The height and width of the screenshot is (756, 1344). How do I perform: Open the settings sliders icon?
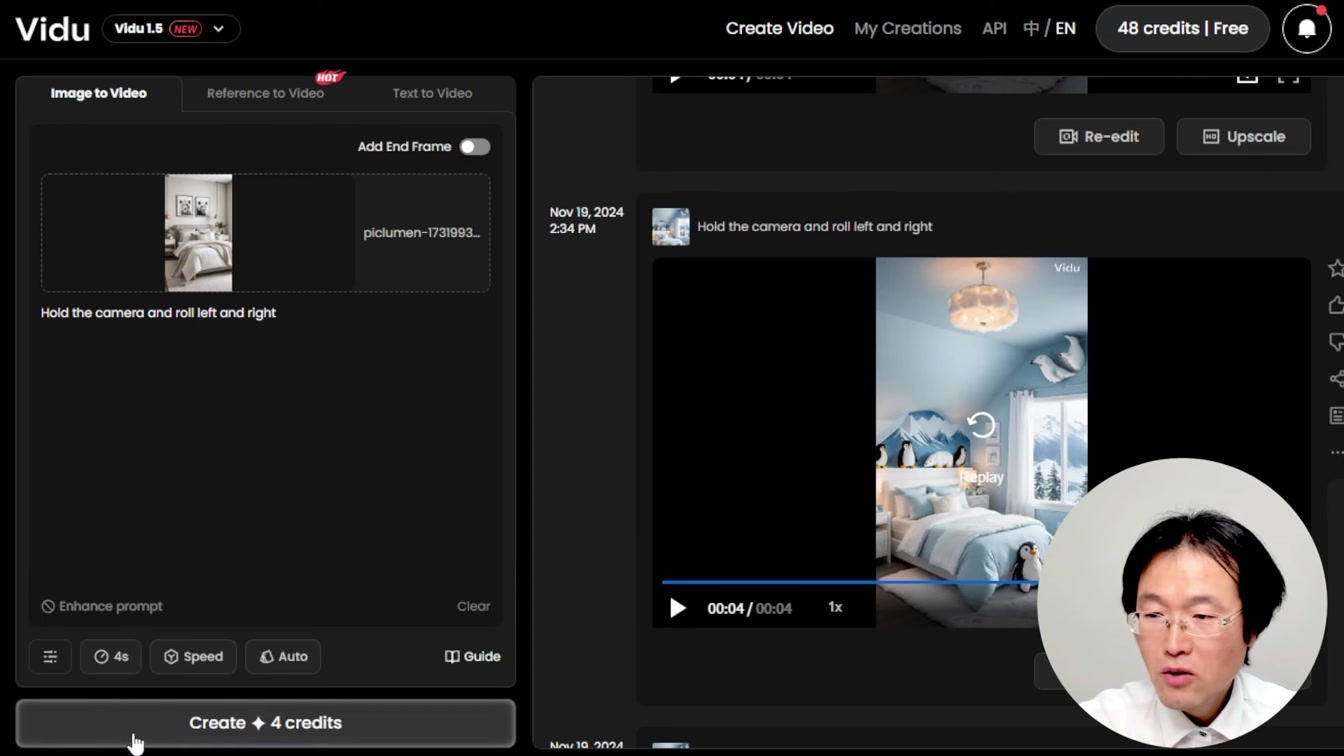click(x=50, y=657)
